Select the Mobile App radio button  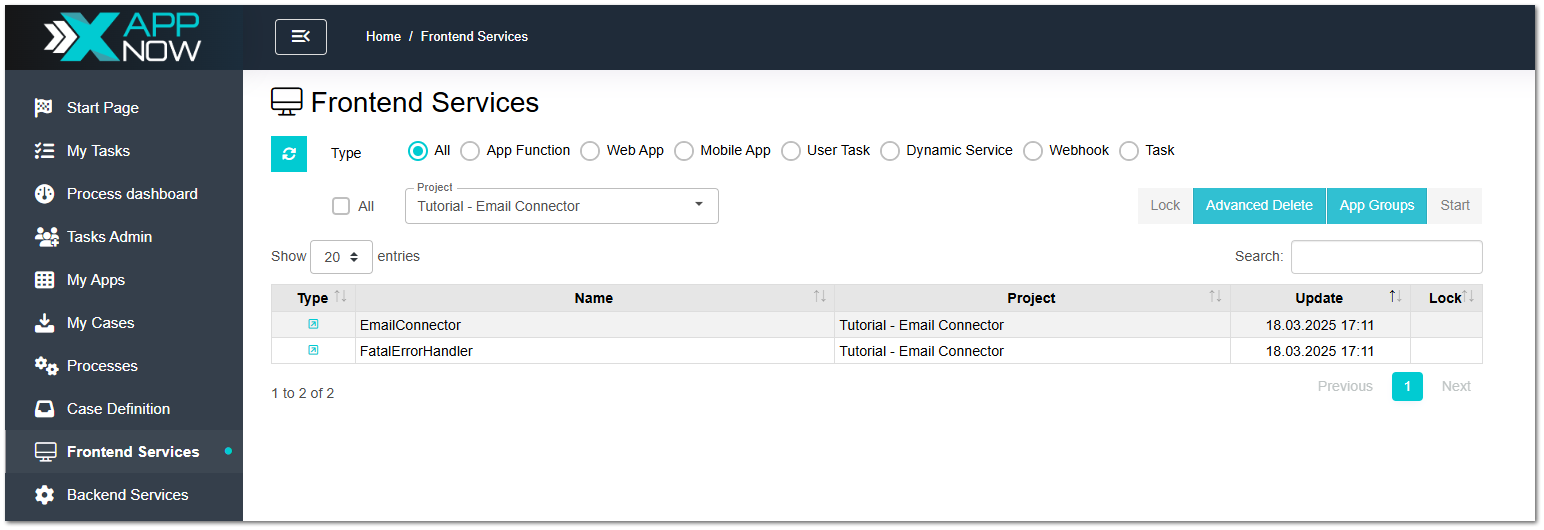(x=684, y=151)
